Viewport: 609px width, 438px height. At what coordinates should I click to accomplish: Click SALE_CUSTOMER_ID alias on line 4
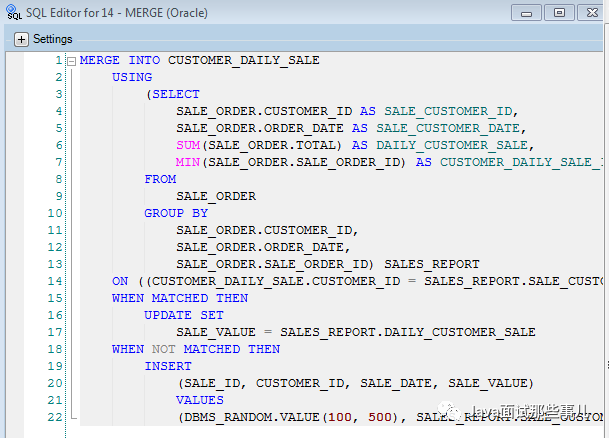point(448,111)
